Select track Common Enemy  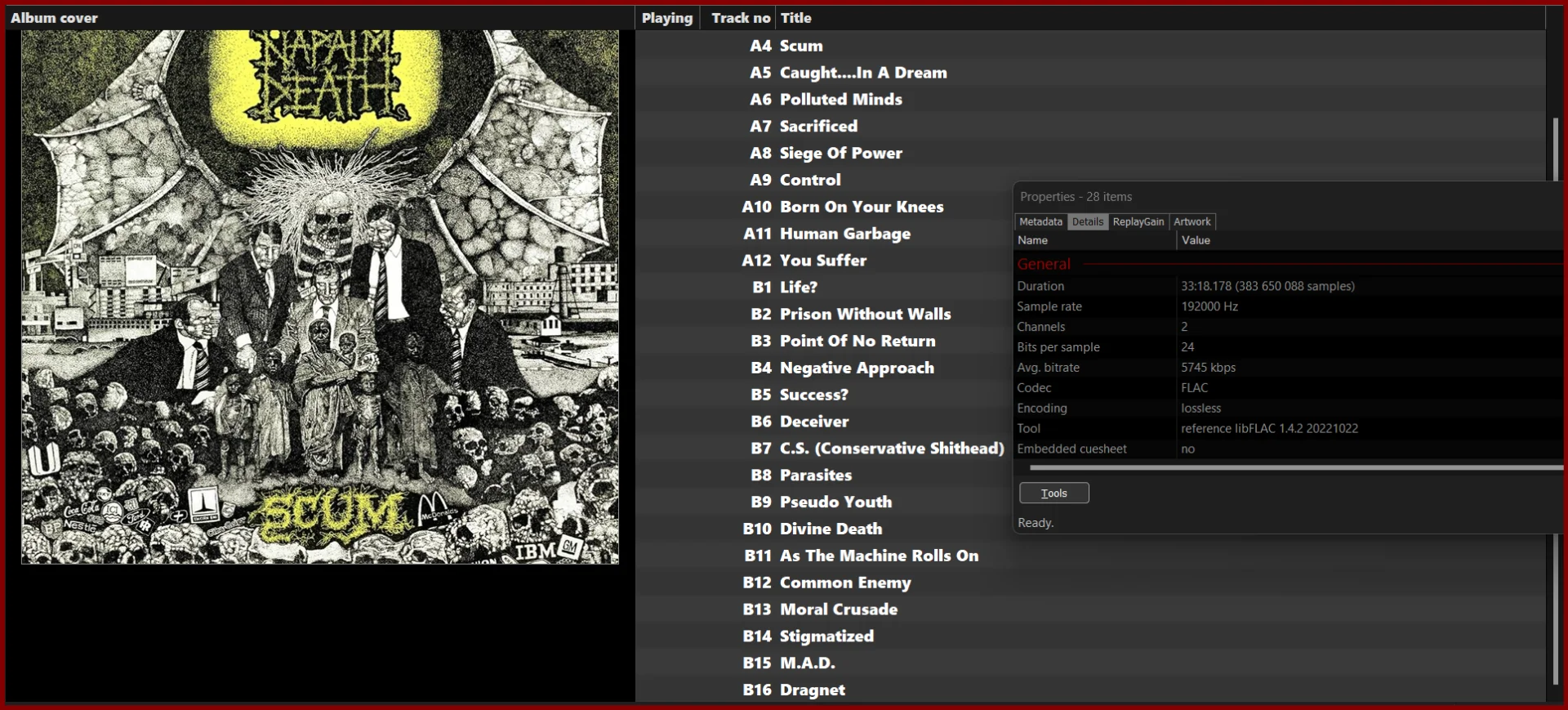tap(1089, 583)
